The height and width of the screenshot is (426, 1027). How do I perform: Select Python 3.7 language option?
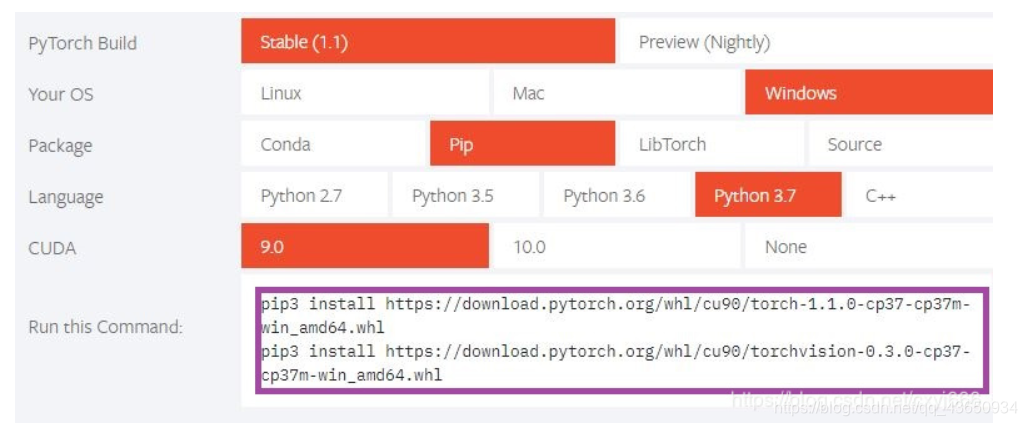click(x=767, y=195)
